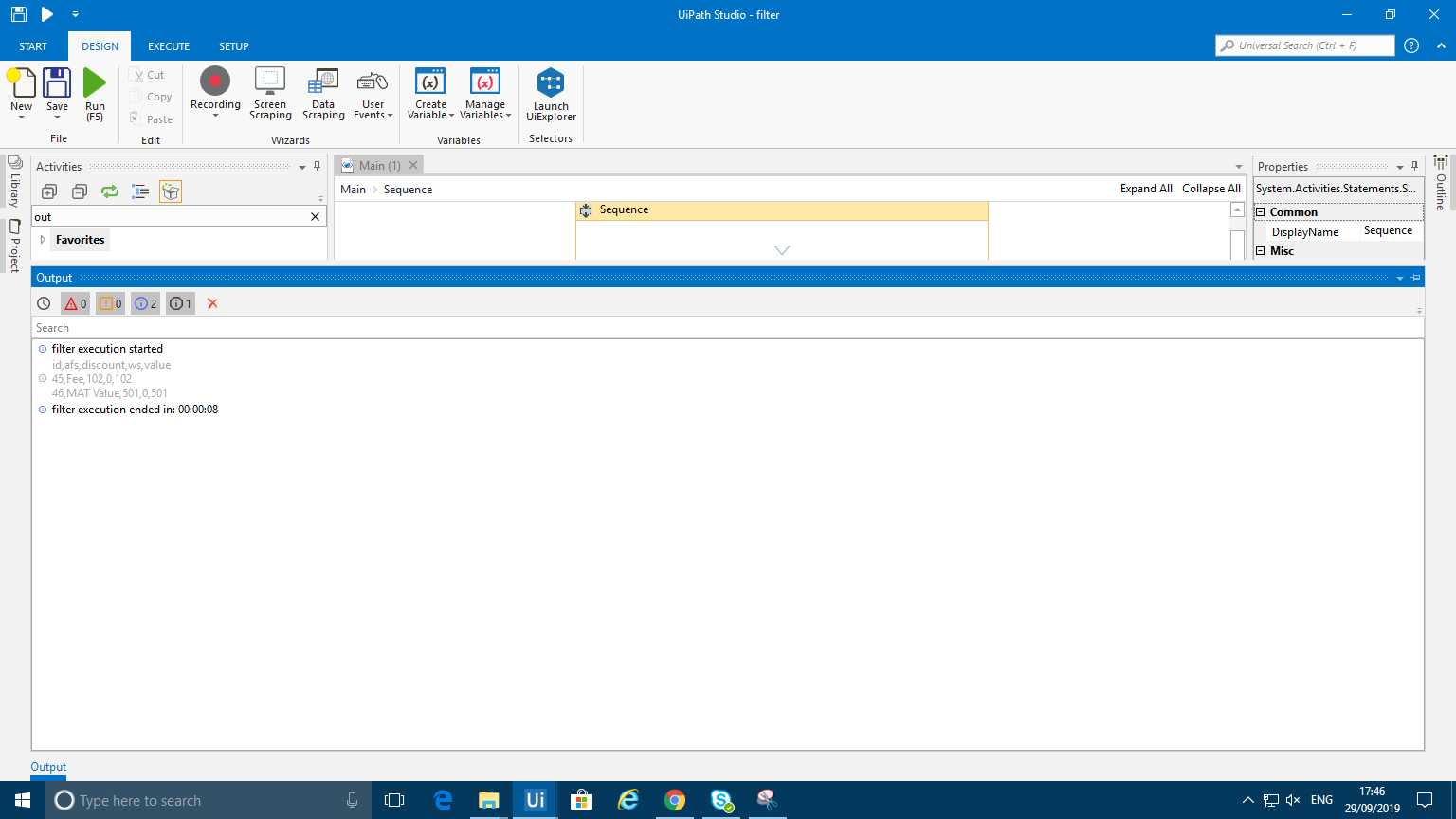The image size is (1456, 819).
Task: Click the Output panel Search field
Action: click(x=728, y=328)
